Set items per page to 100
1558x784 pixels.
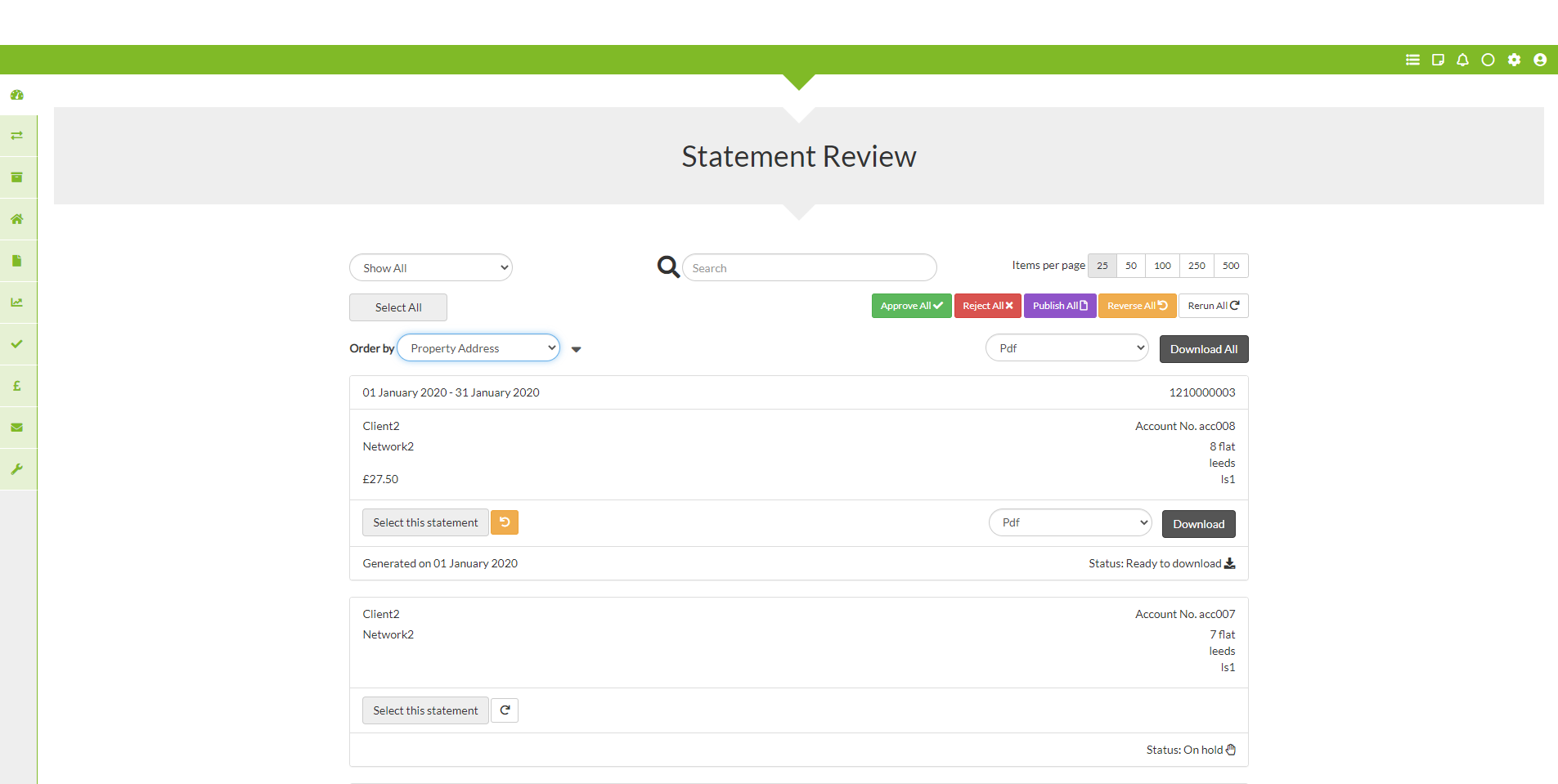[1162, 266]
